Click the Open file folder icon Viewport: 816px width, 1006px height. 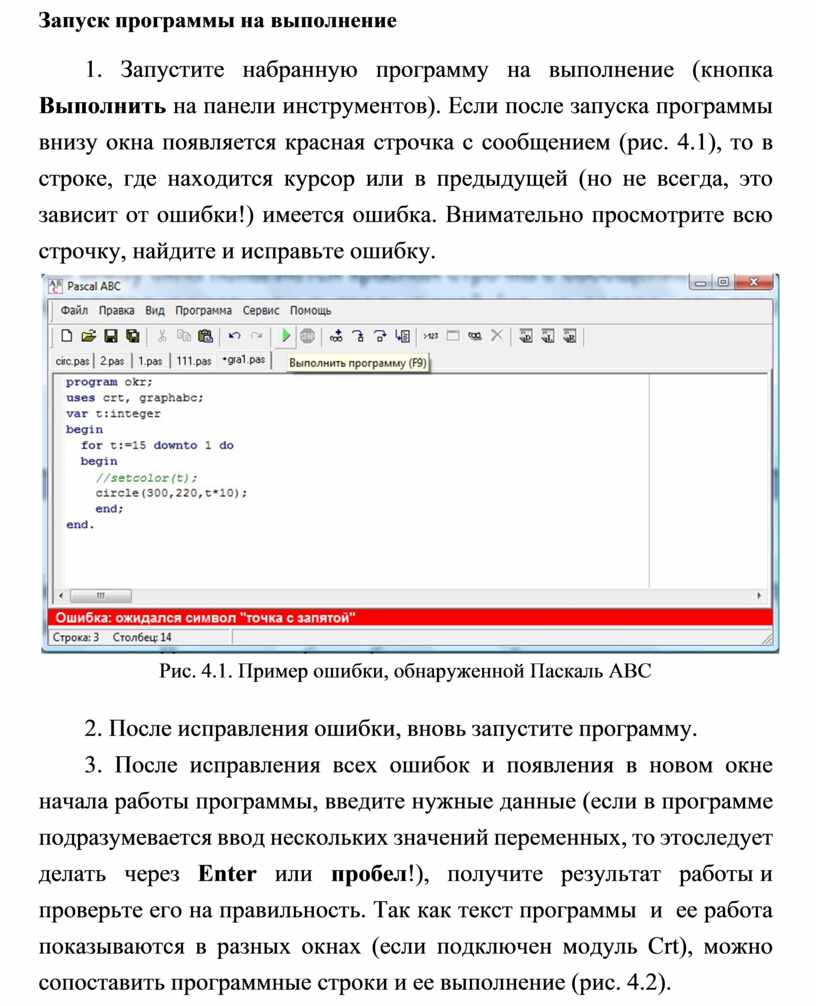pyautogui.click(x=88, y=336)
